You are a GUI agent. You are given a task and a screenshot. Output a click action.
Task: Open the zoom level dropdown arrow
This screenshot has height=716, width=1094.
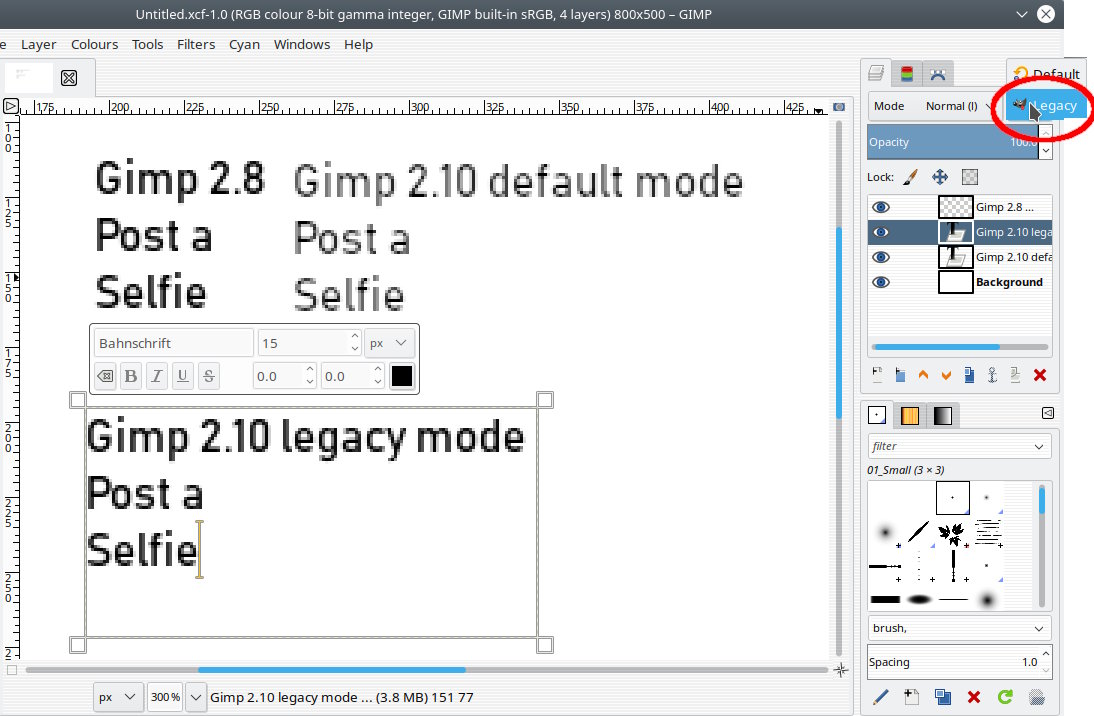tap(196, 697)
